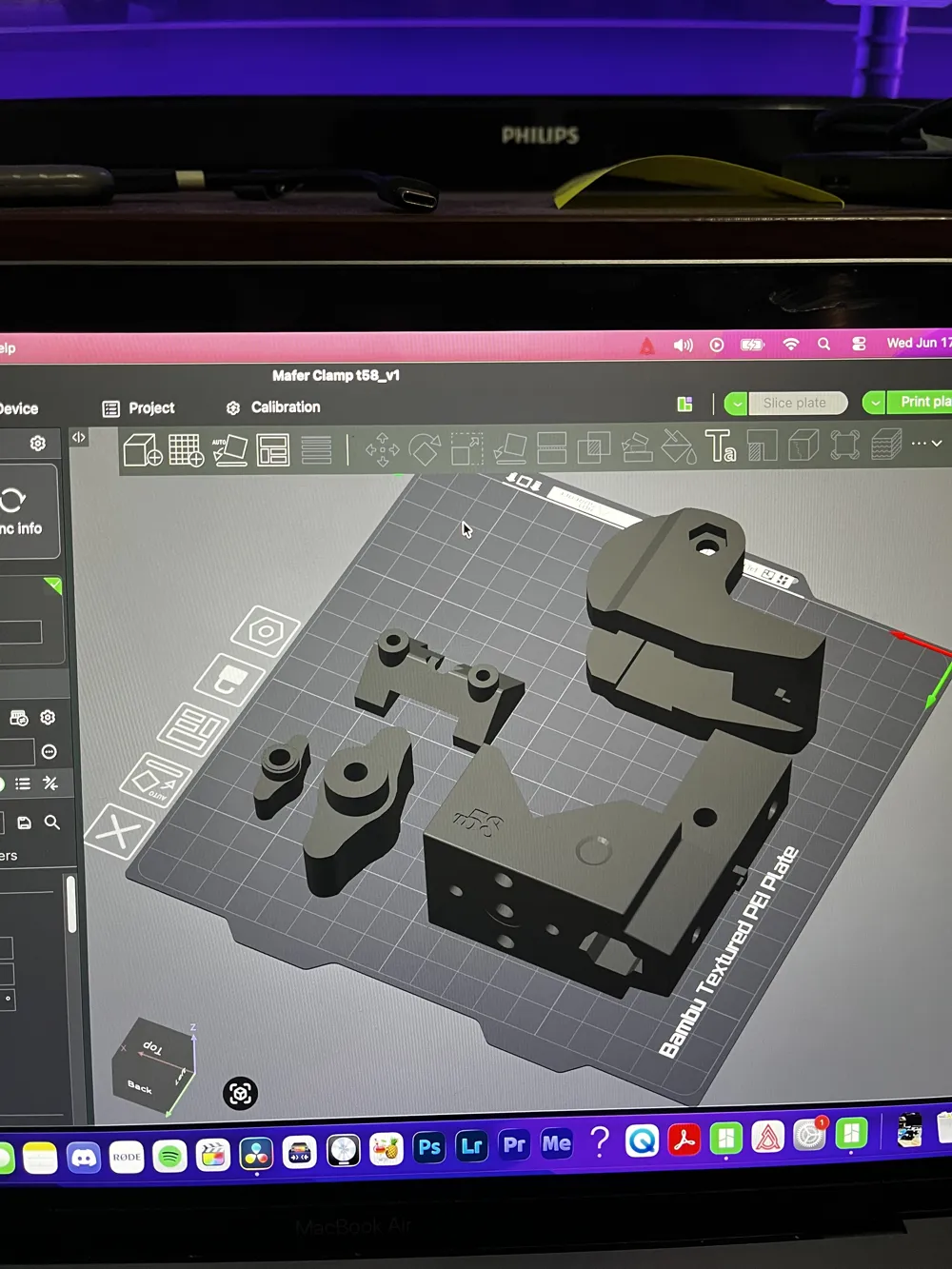Image resolution: width=952 pixels, height=1269 pixels.
Task: Open Adobe Acrobat from the Dock
Action: (684, 1139)
